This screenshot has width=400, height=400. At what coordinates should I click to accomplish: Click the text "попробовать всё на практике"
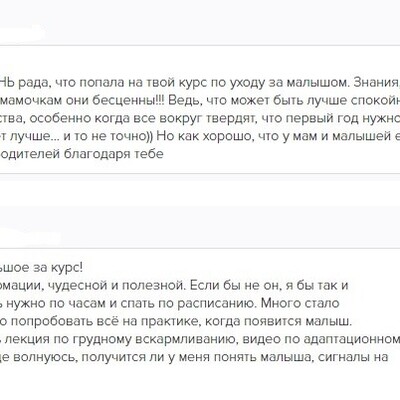click(x=106, y=322)
